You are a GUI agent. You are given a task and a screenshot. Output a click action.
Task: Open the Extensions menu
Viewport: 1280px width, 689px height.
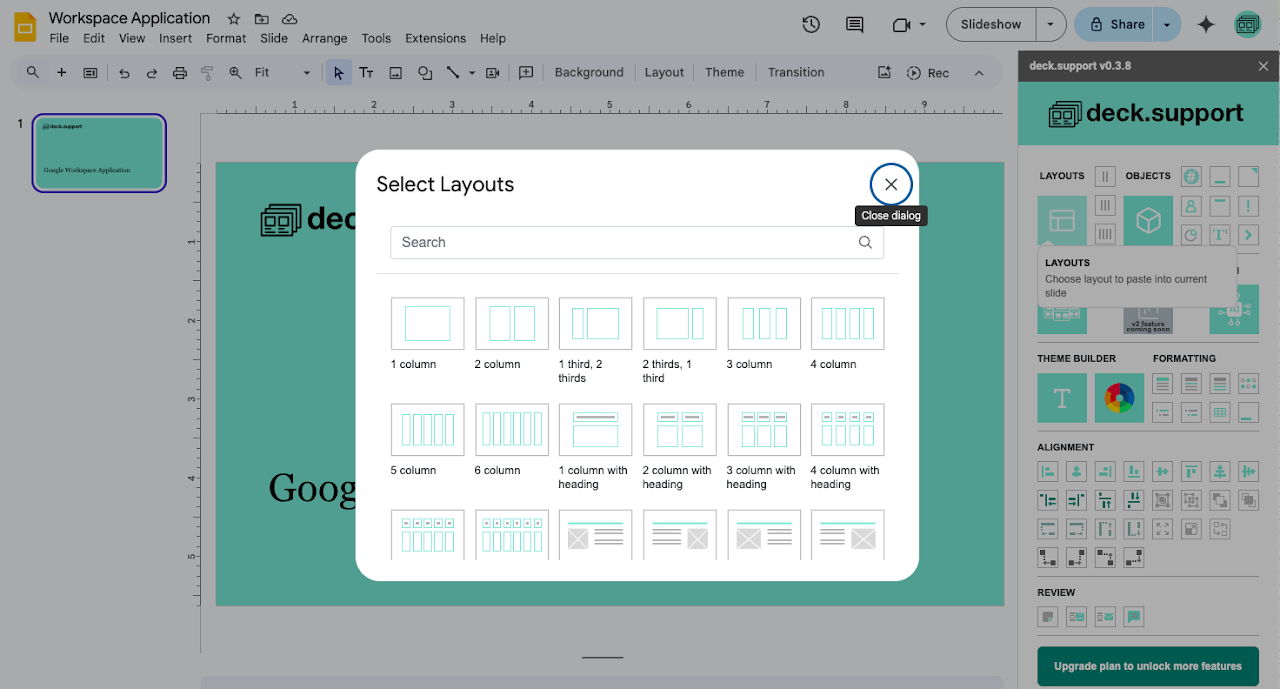(x=435, y=38)
